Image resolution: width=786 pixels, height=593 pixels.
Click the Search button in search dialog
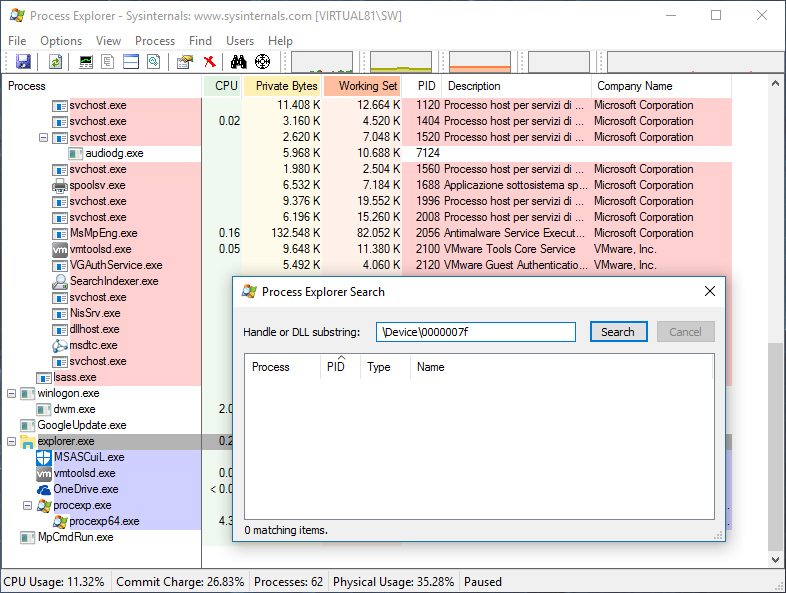618,332
